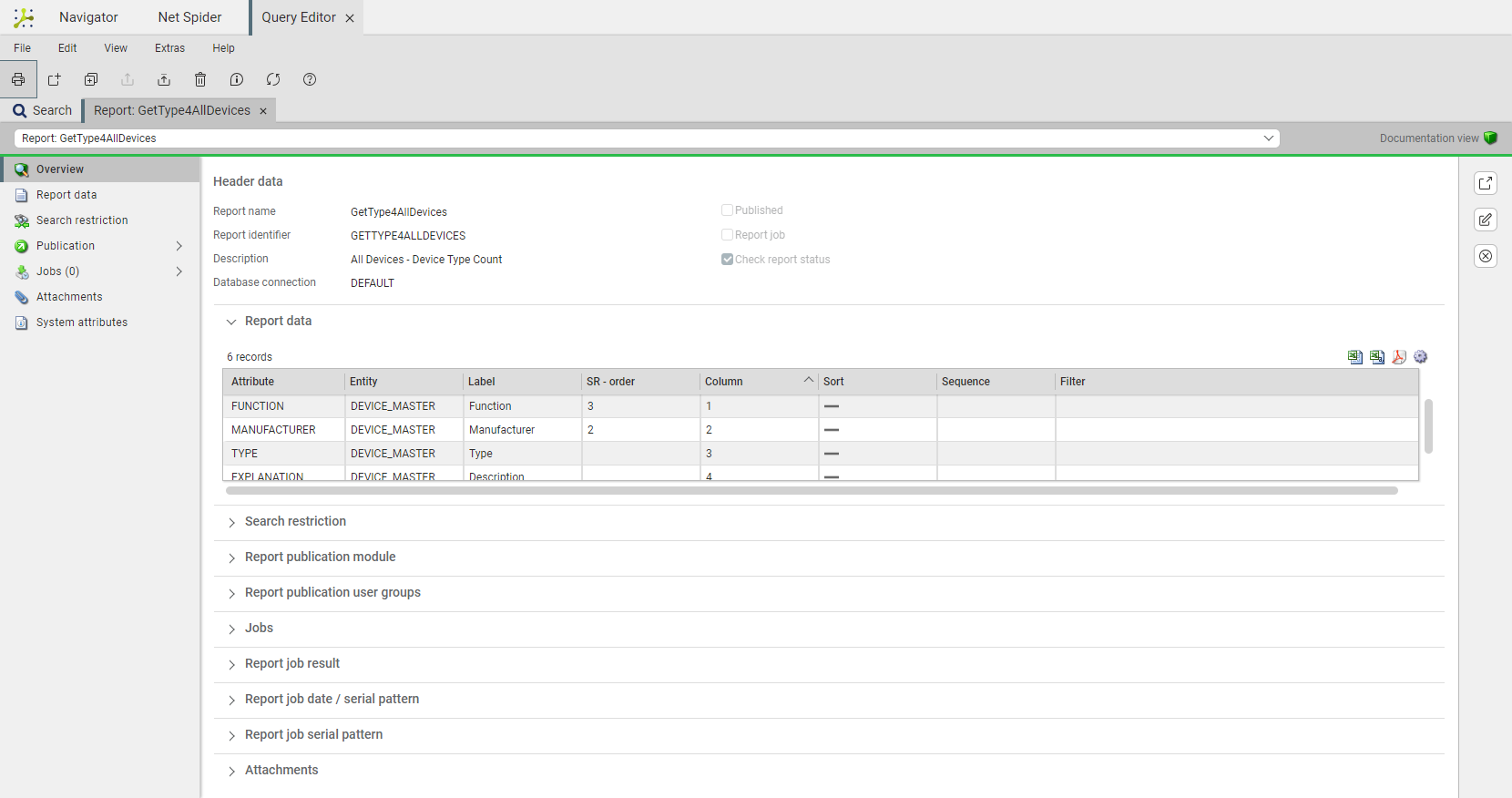Click the trash delete icon

pos(200,80)
